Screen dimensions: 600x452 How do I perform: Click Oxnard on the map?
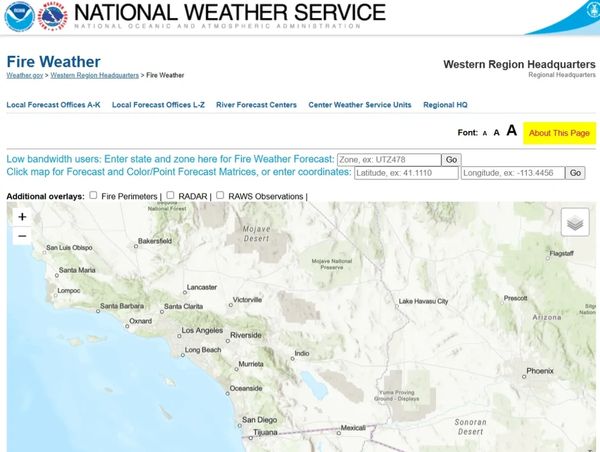coord(140,321)
